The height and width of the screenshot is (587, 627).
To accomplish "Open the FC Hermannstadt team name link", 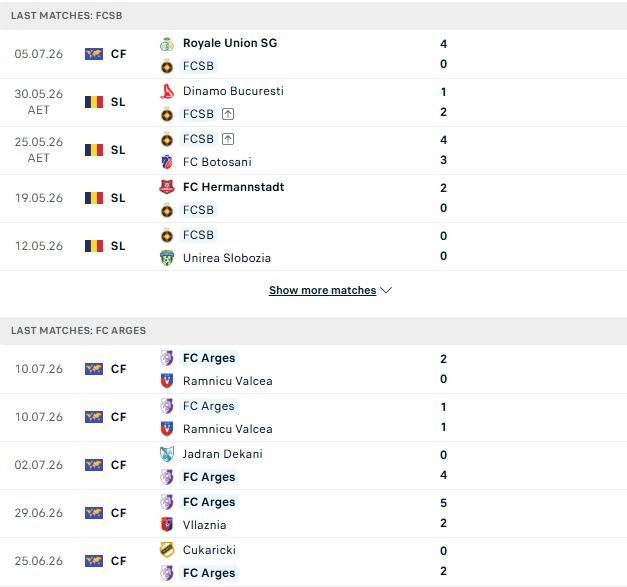I will (x=234, y=187).
